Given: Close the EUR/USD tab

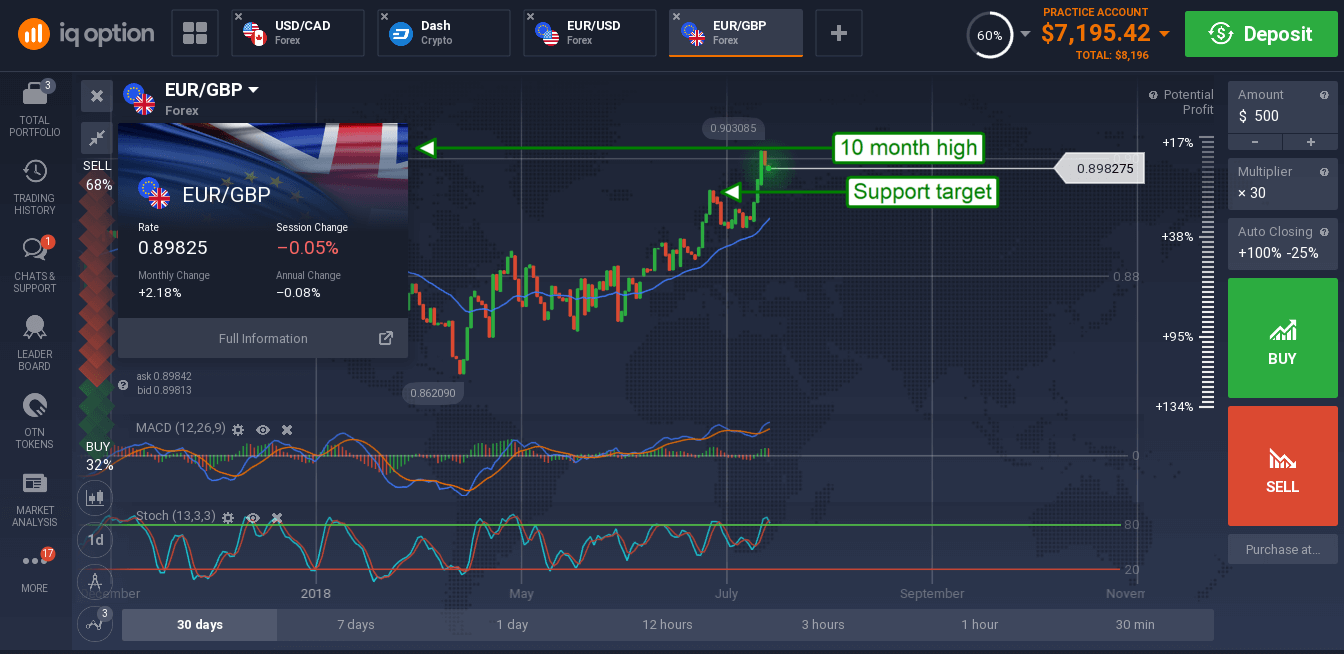Looking at the screenshot, I should pyautogui.click(x=530, y=17).
